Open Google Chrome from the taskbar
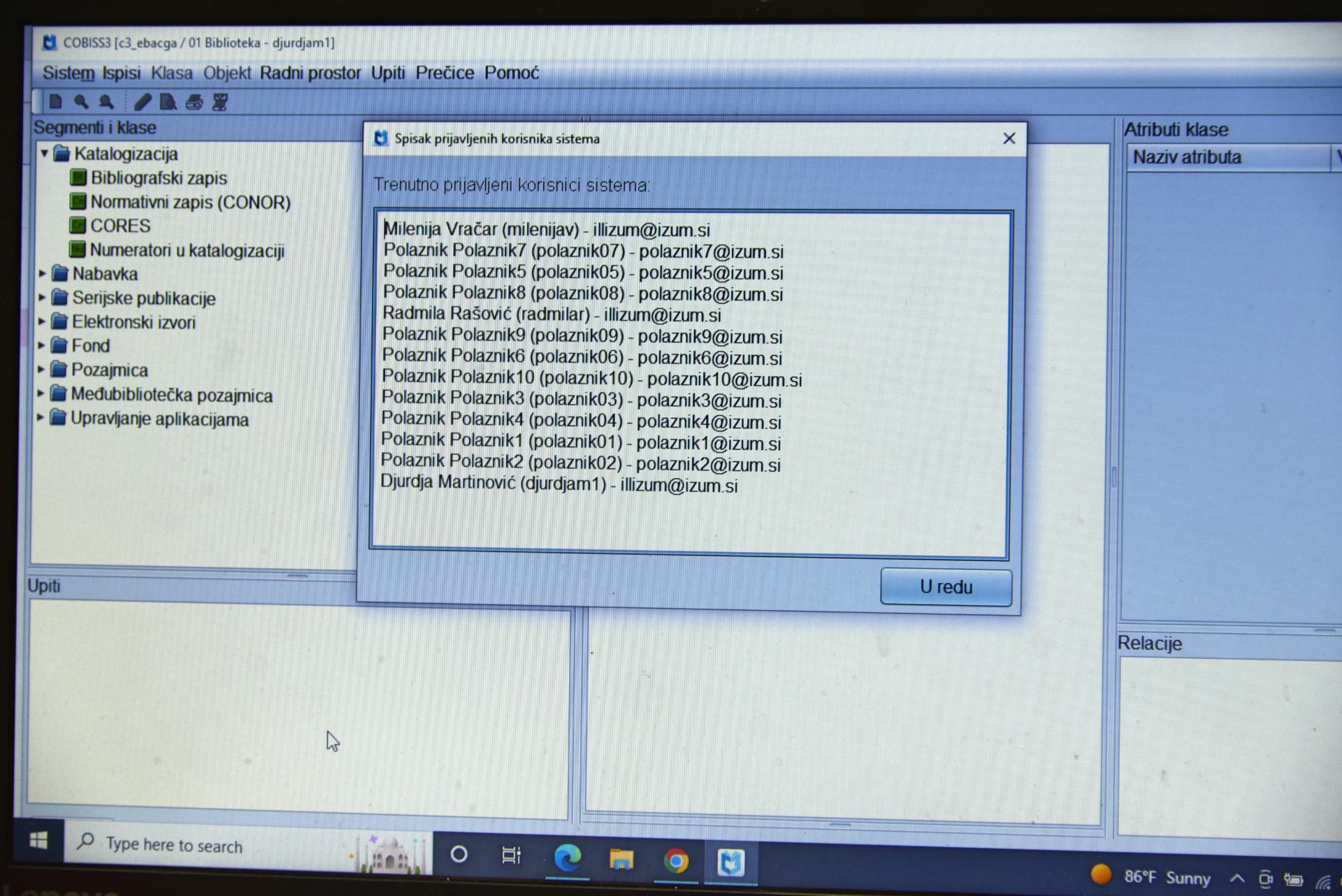 pos(676,860)
